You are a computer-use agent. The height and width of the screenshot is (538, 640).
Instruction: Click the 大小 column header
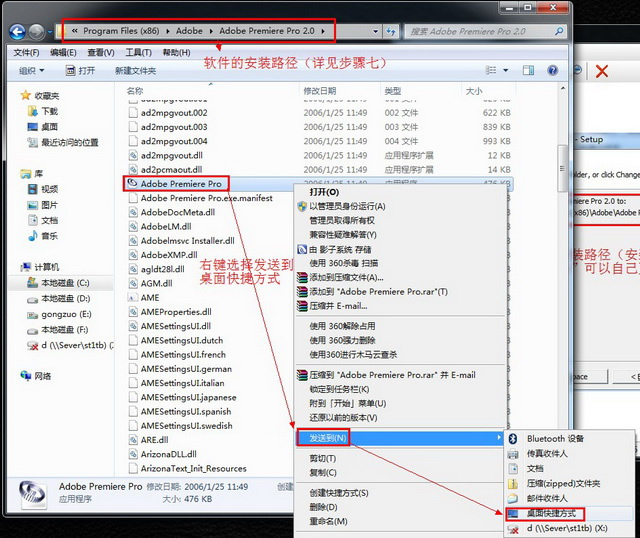[474, 91]
